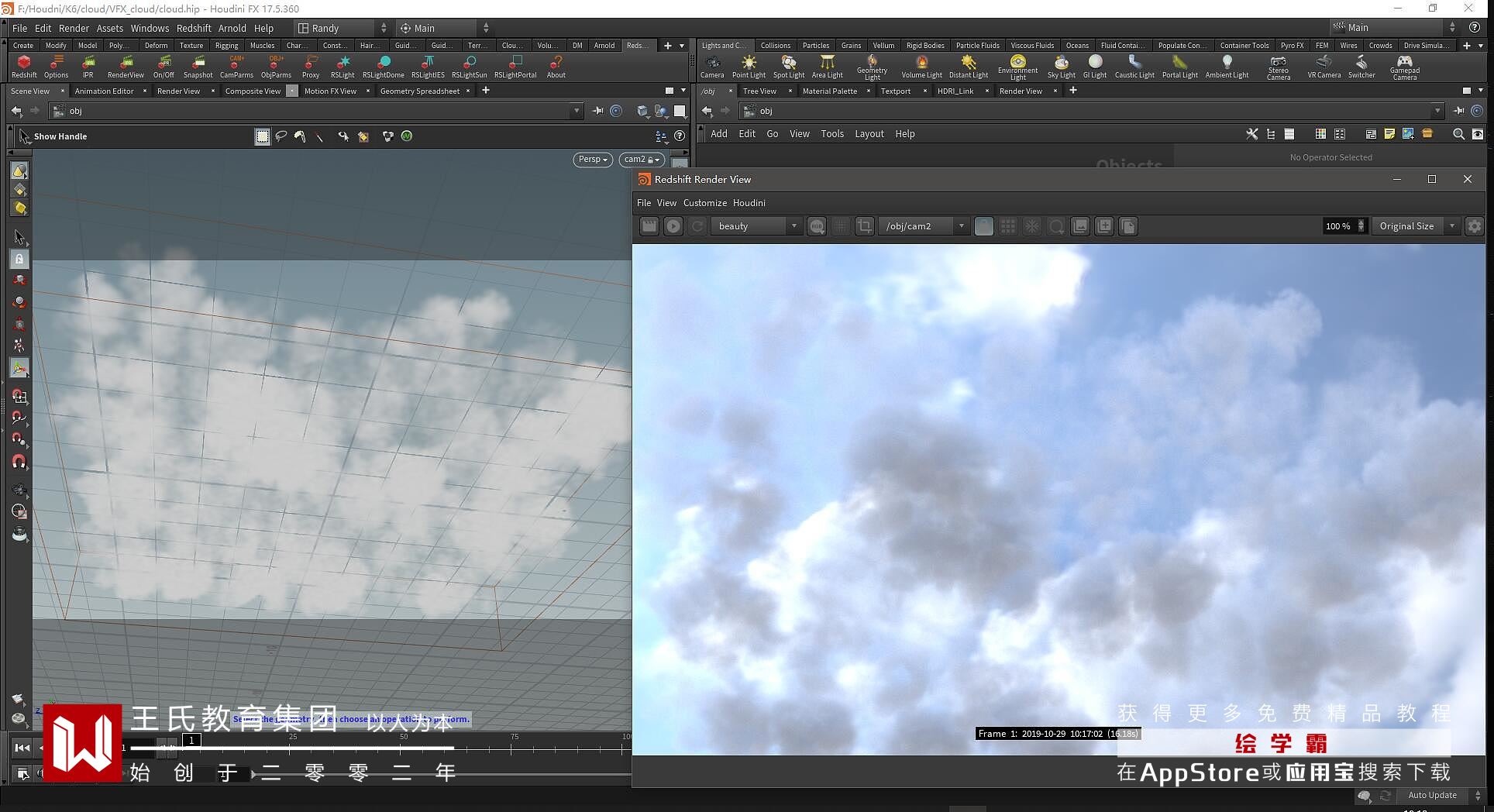
Task: Open Redshift Options from the shelf
Action: [56, 67]
